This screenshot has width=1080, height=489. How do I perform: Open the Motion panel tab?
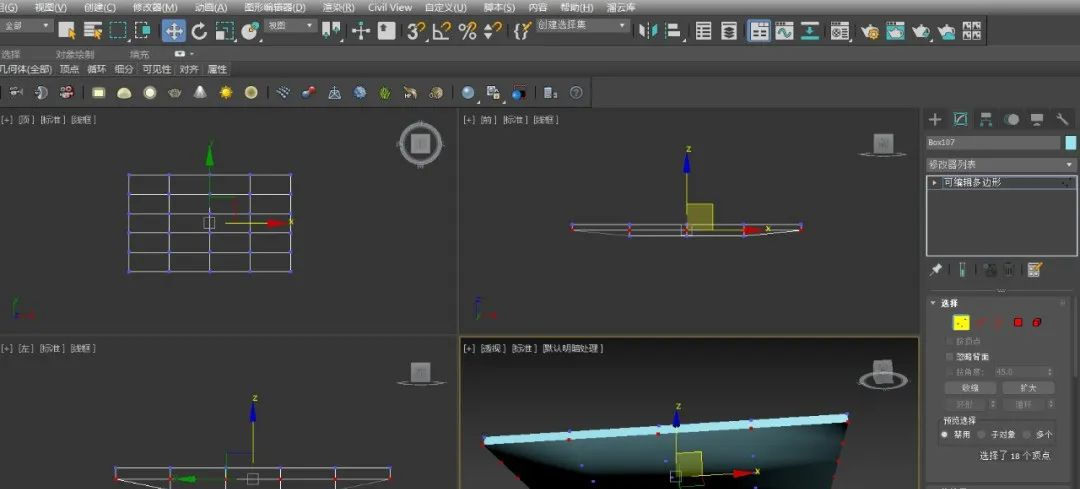click(x=1011, y=120)
